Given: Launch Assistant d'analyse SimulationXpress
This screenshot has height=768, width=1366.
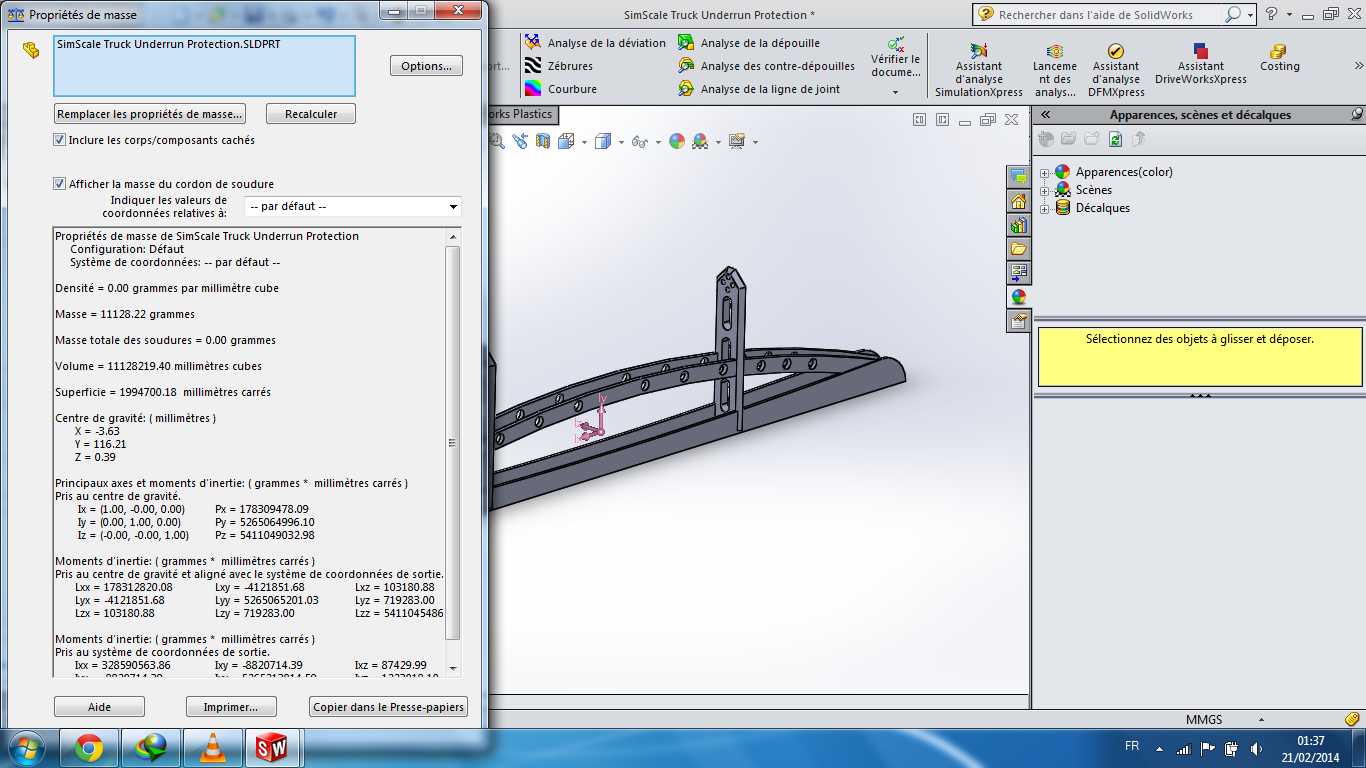Looking at the screenshot, I should [979, 70].
